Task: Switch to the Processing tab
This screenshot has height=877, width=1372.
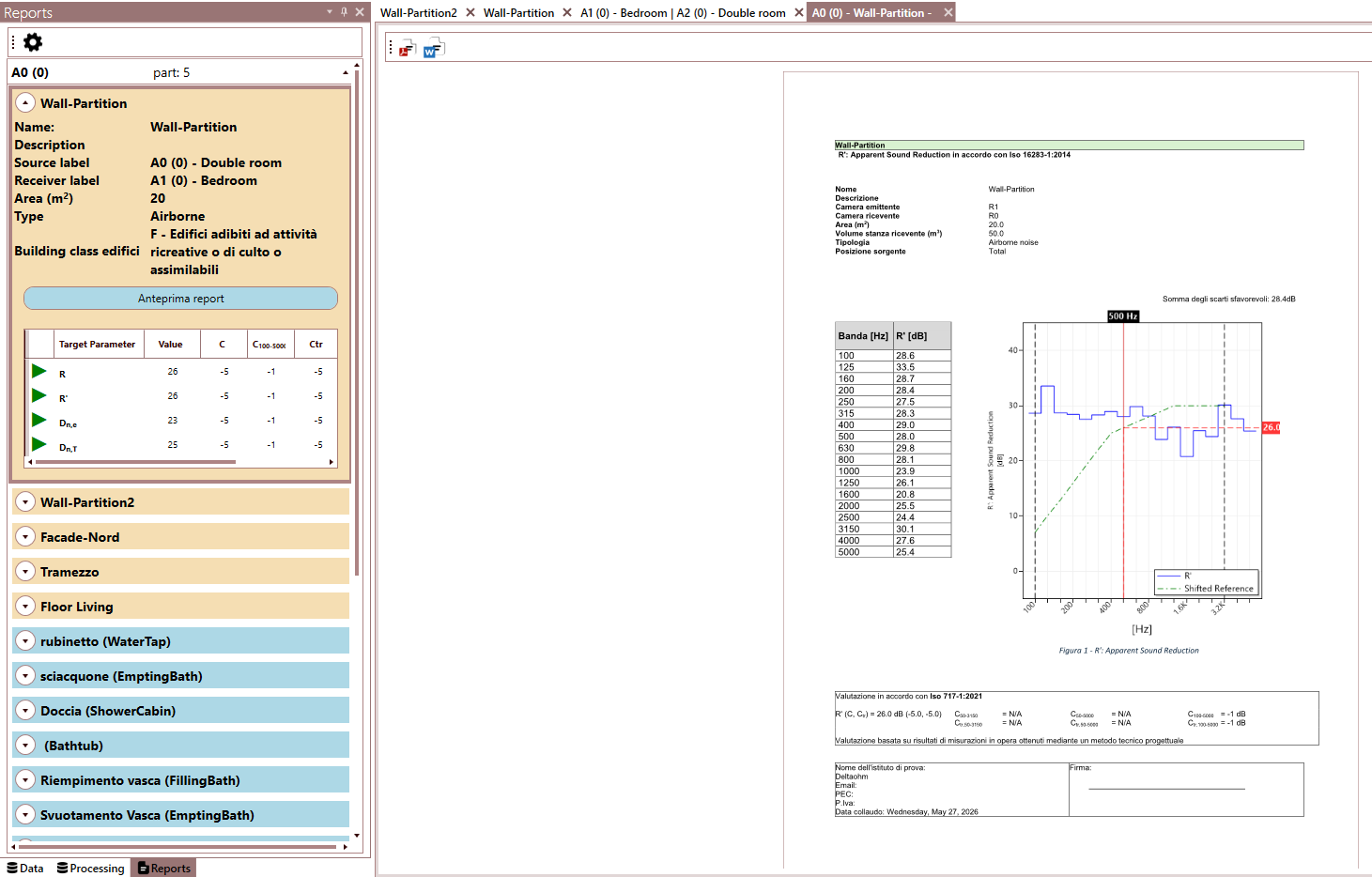Action: point(90,869)
